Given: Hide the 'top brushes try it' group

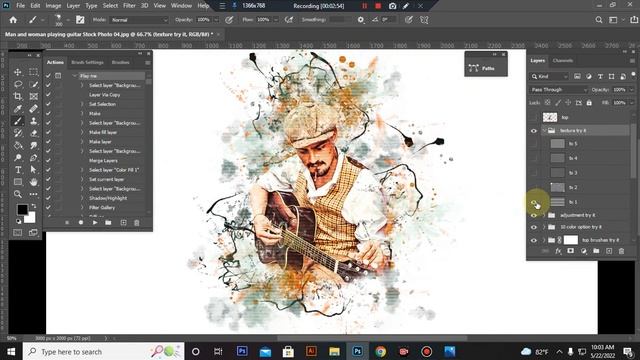Looking at the screenshot, I should pos(534,240).
